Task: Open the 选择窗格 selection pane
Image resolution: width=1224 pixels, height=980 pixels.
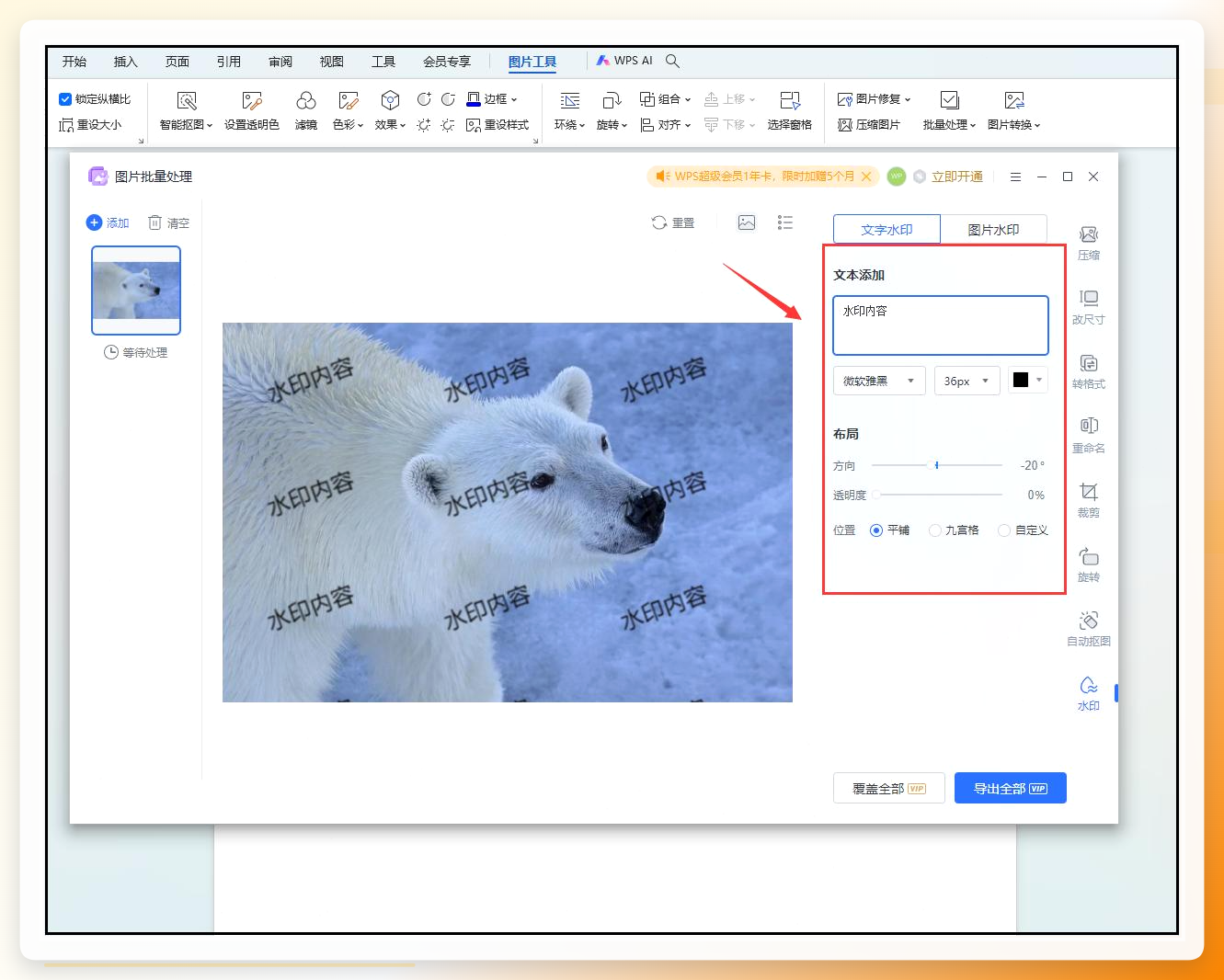Action: point(790,110)
